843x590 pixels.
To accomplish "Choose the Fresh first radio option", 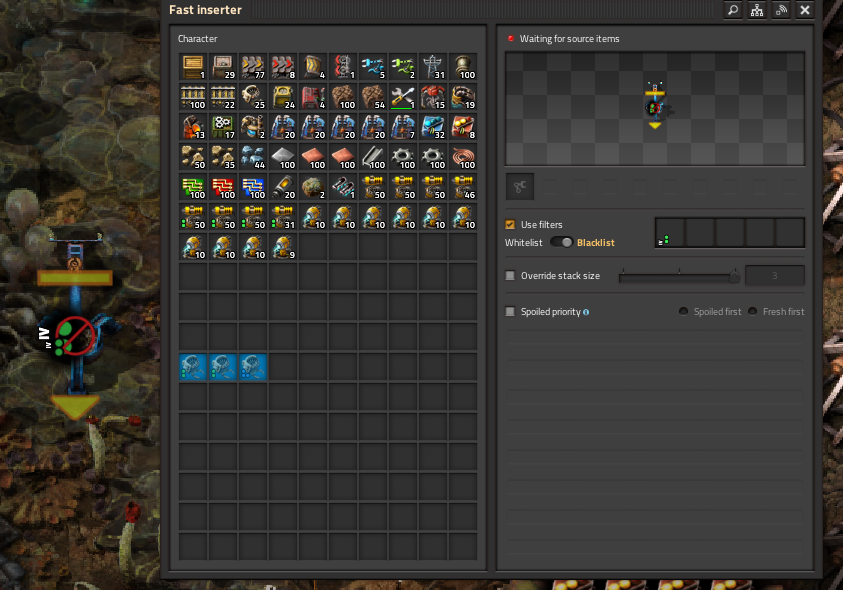I will pos(753,311).
